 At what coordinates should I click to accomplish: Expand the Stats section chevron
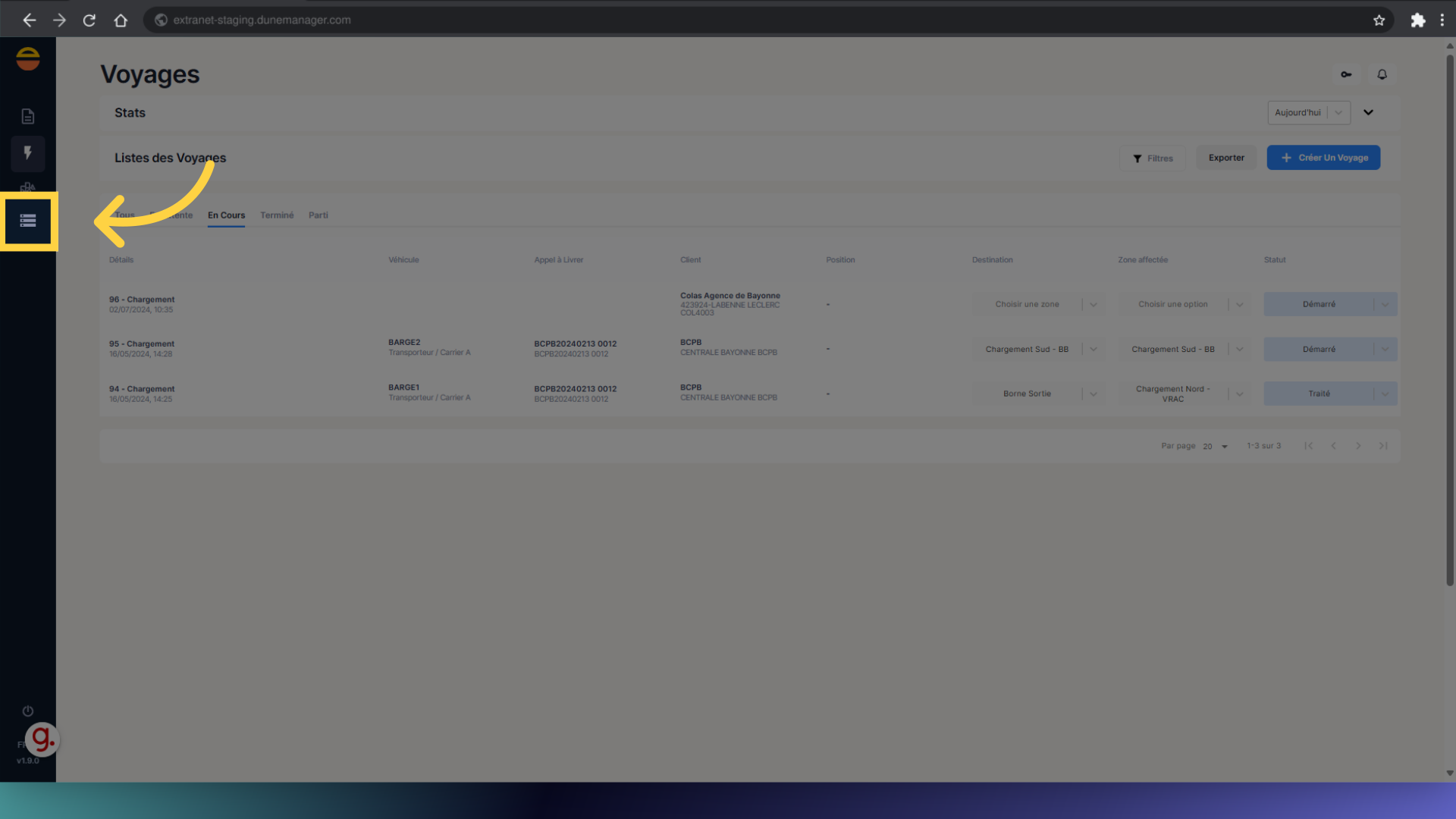tap(1368, 112)
